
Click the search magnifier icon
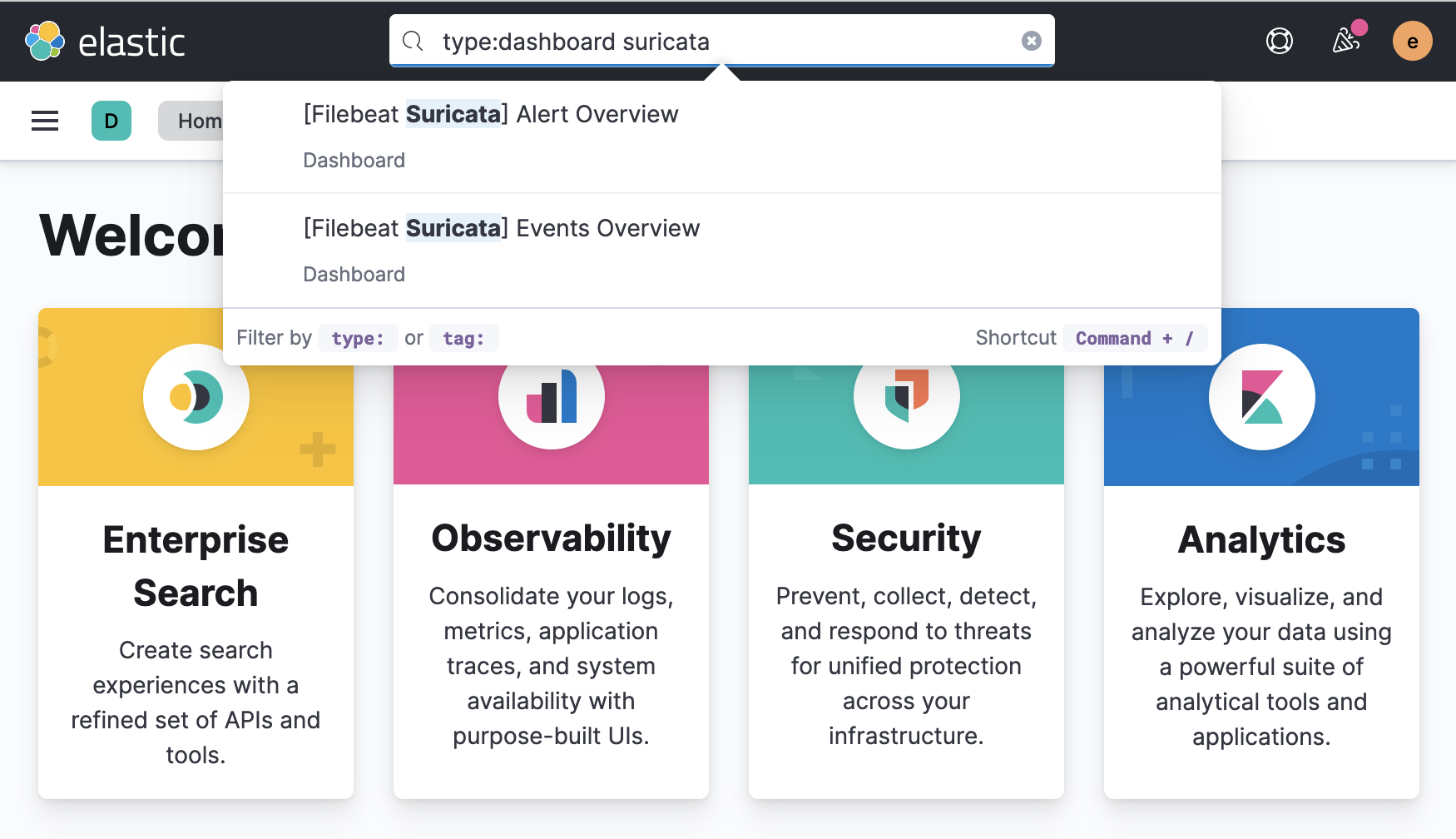[413, 41]
